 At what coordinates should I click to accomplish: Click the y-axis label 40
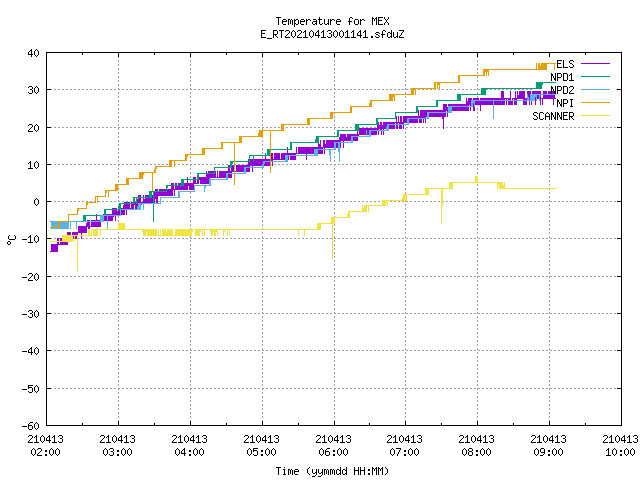(x=33, y=53)
